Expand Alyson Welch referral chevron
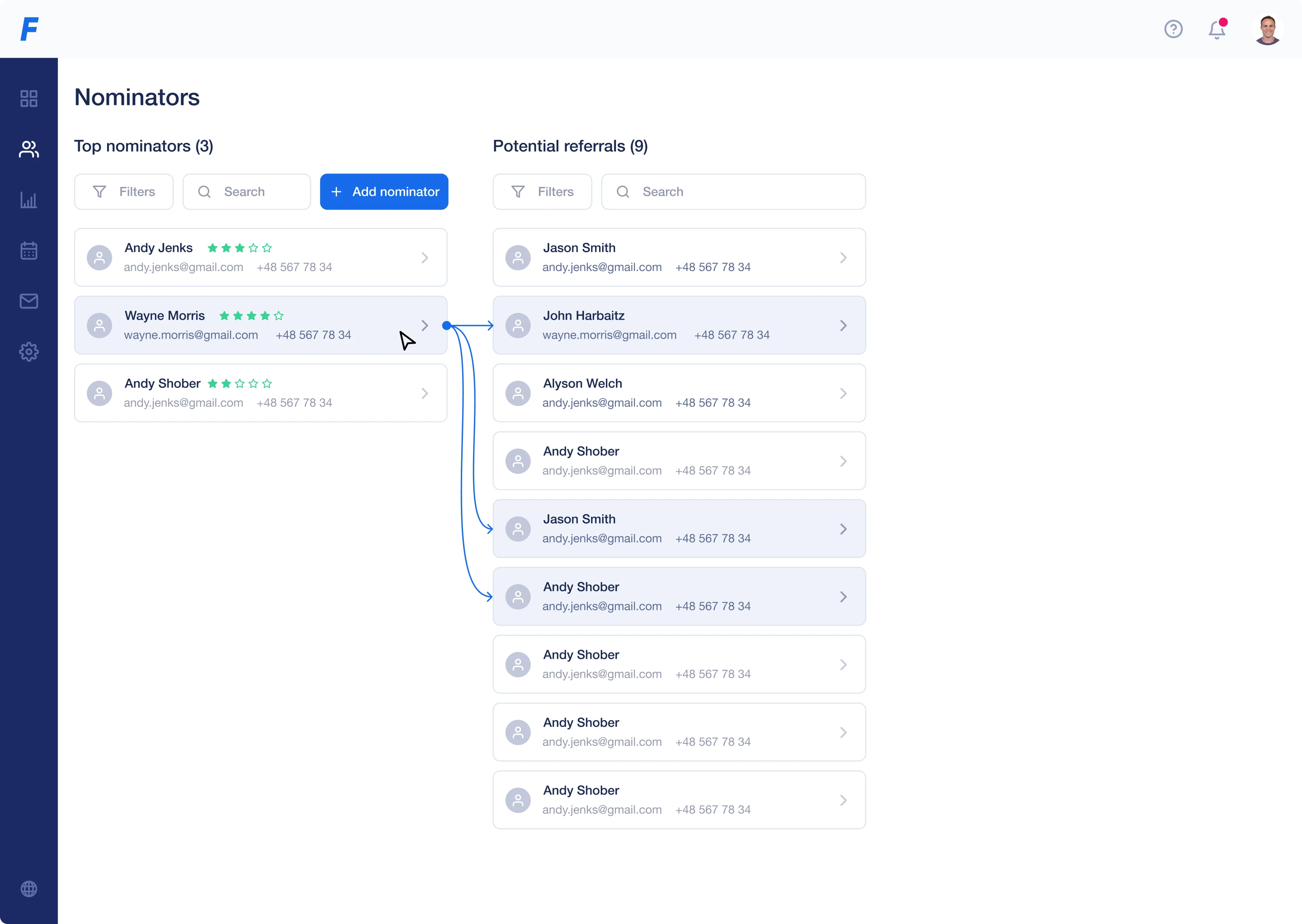 coord(843,393)
